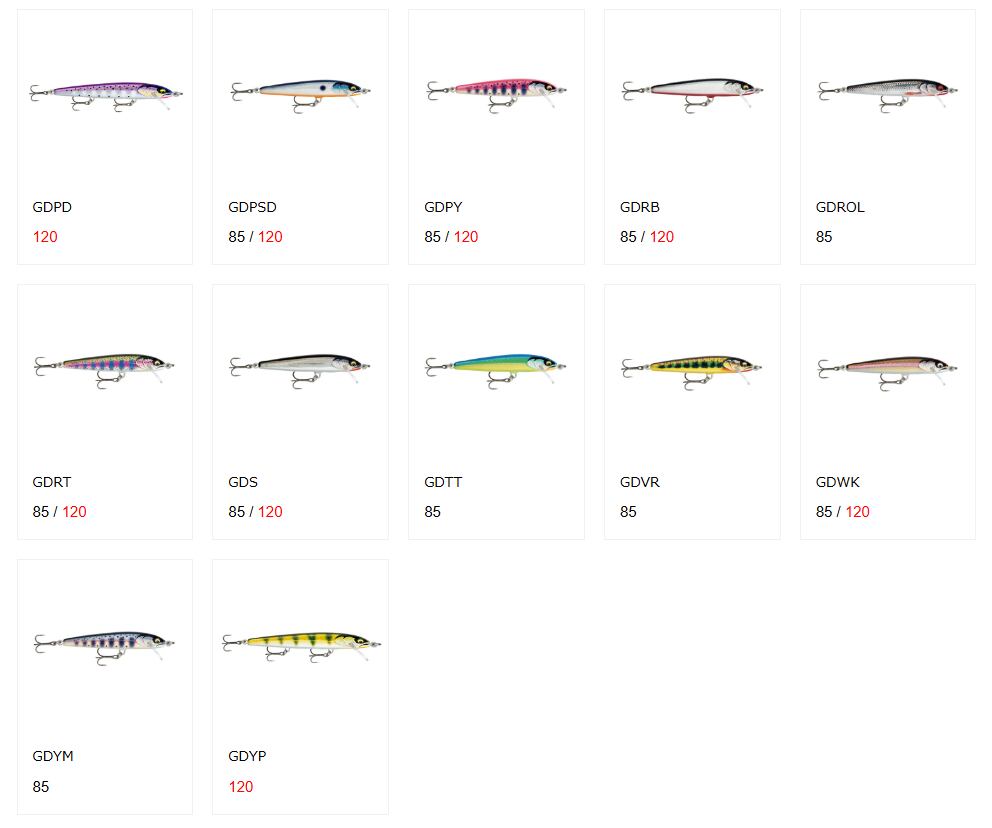Open the pink GDPY lure picture
The height and width of the screenshot is (828, 992).
pos(496,91)
